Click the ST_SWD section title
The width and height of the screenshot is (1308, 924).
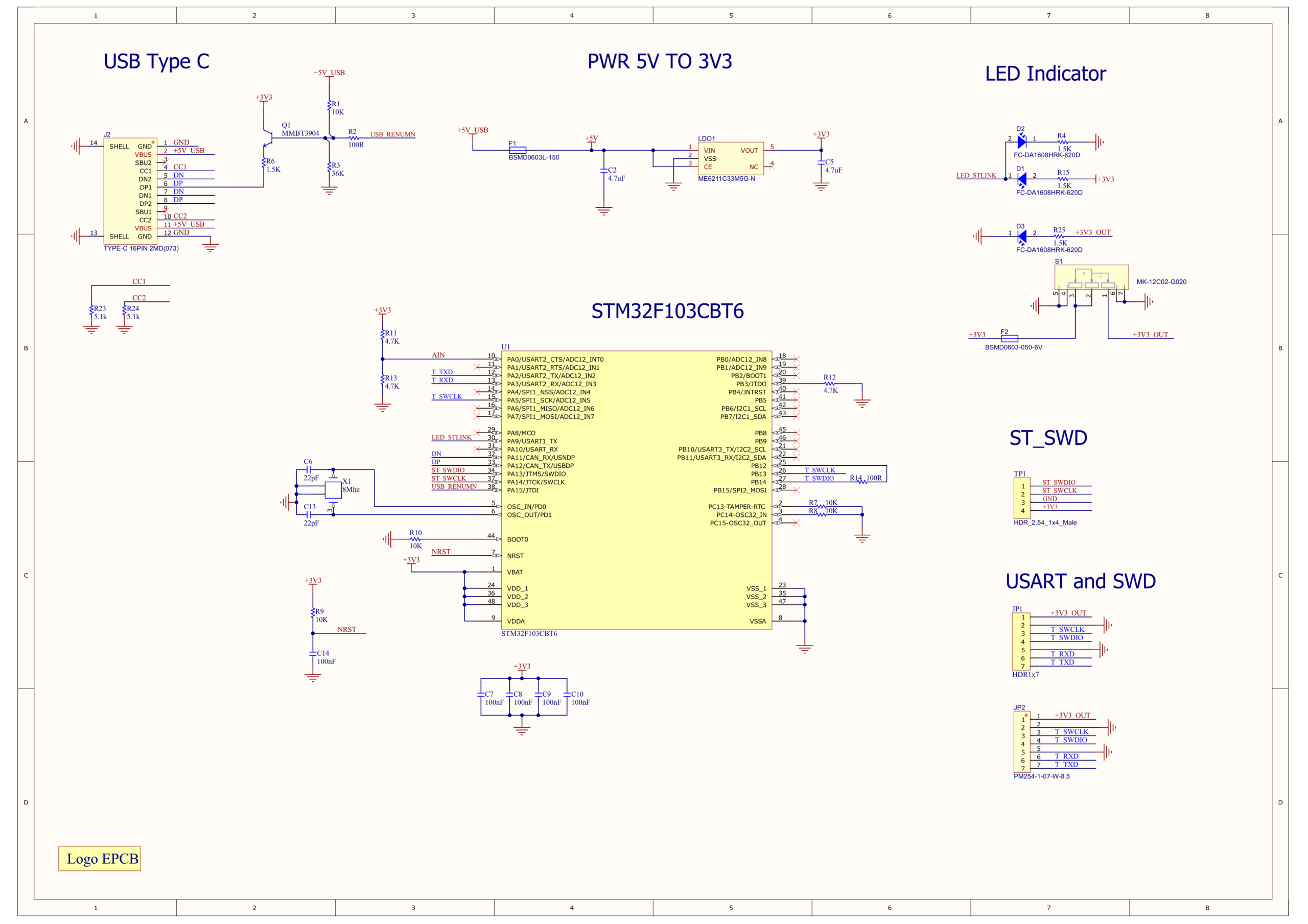click(x=1048, y=438)
